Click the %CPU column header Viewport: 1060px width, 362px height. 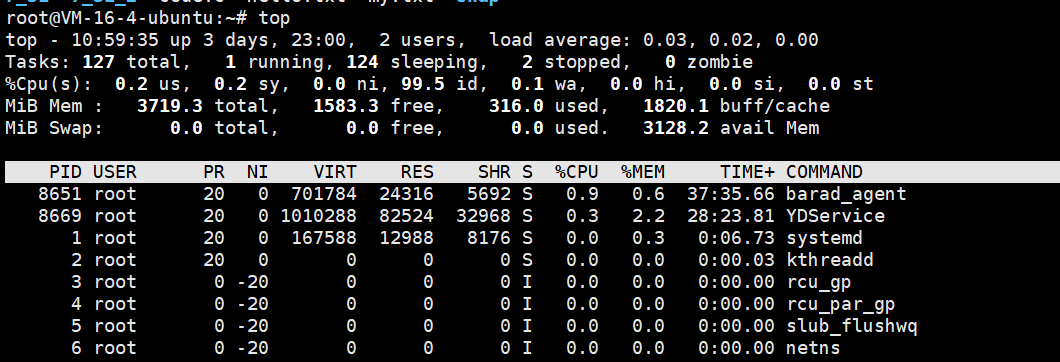577,172
